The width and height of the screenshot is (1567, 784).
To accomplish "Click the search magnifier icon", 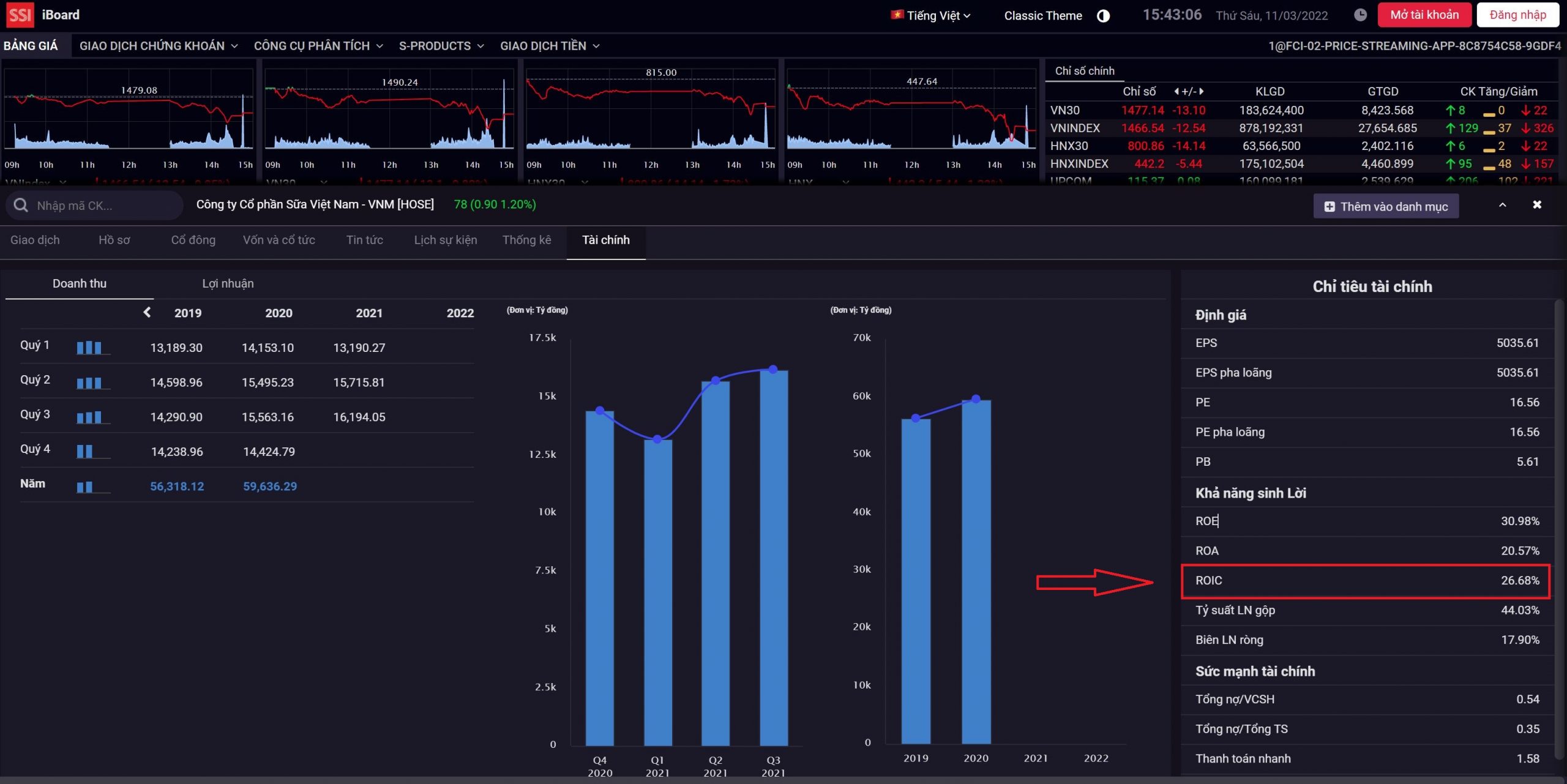I will (x=21, y=205).
